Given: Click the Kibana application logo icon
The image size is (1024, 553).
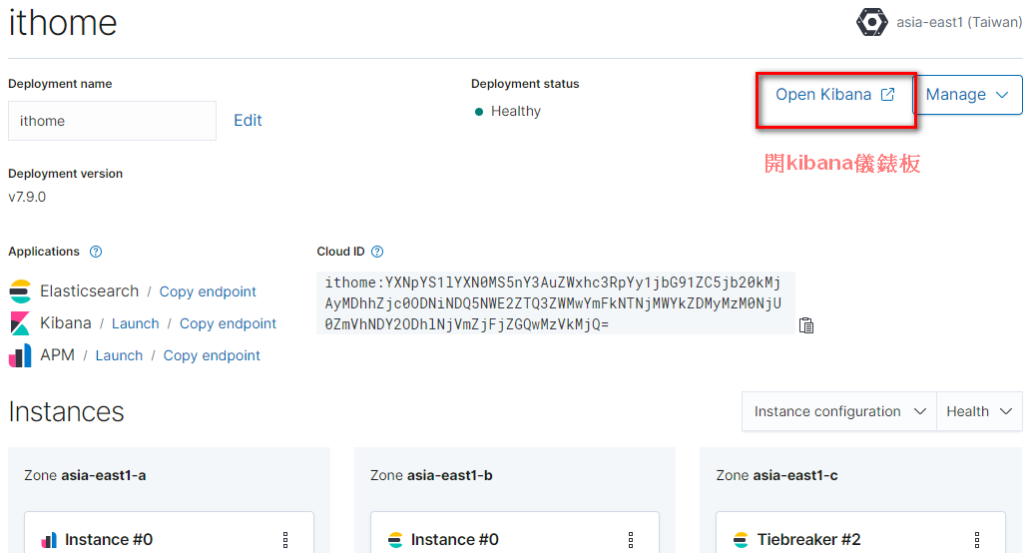Looking at the screenshot, I should [x=20, y=323].
